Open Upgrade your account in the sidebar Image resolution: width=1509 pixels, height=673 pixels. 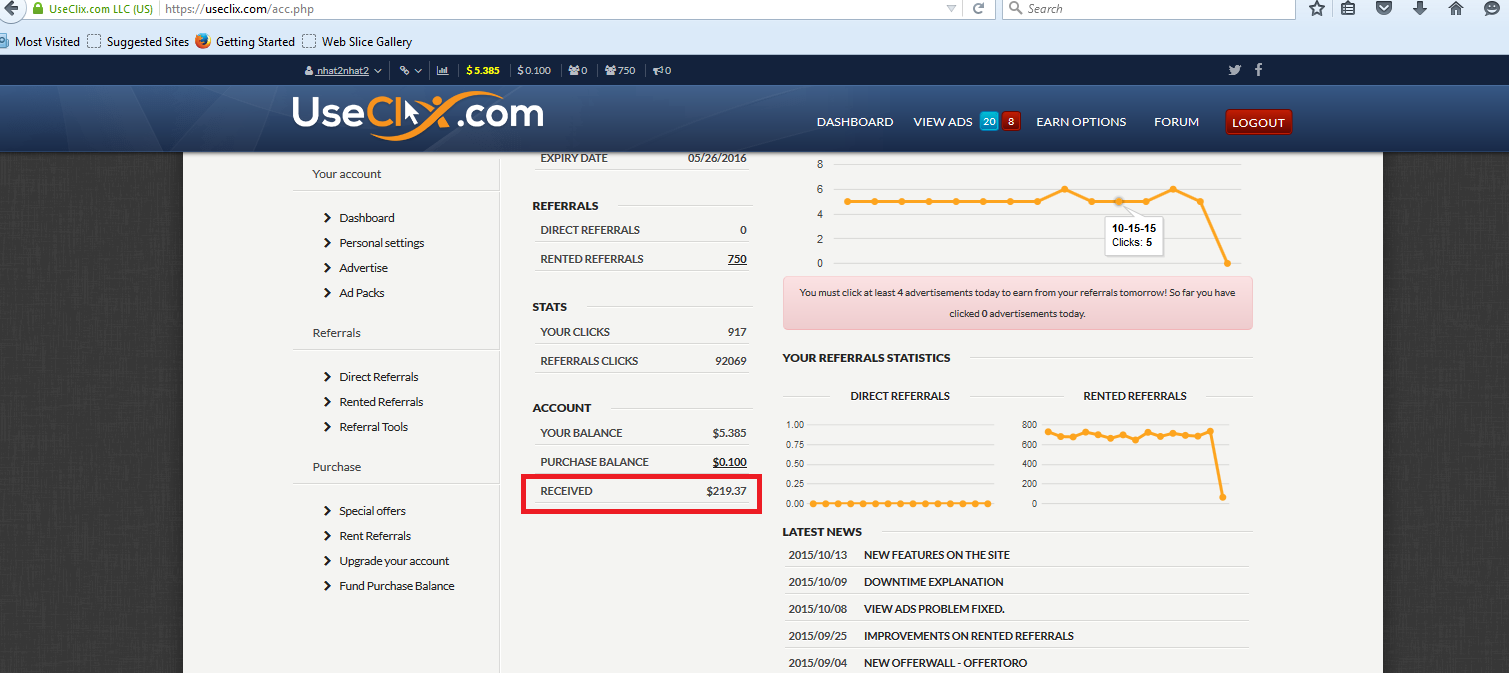click(394, 561)
